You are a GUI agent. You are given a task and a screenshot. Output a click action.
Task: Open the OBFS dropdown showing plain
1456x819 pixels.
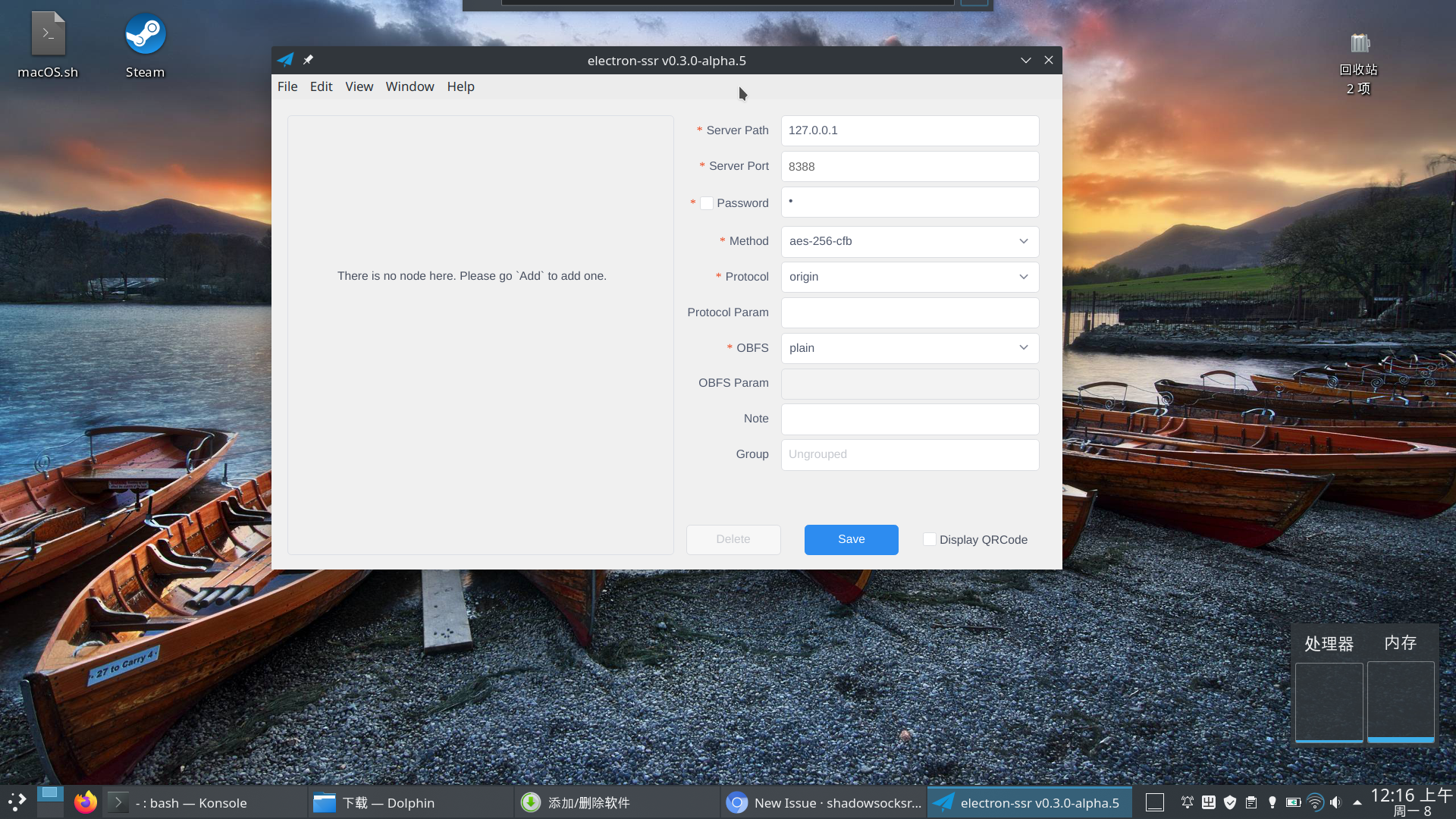[x=910, y=348]
